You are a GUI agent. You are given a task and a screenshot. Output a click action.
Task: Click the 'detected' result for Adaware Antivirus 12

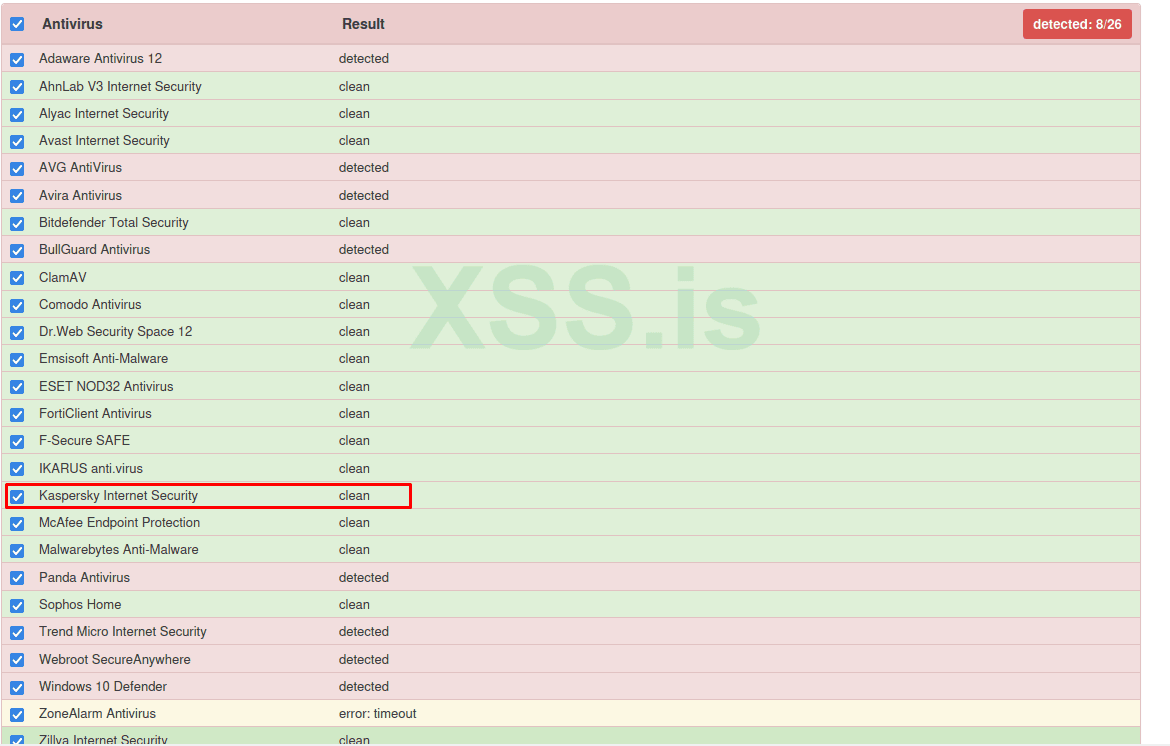click(364, 58)
